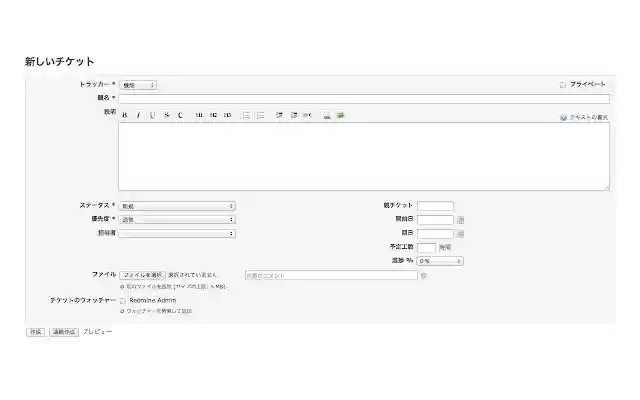Click the description area resize handle
Viewport: 640px width, 400px height.
click(607, 188)
